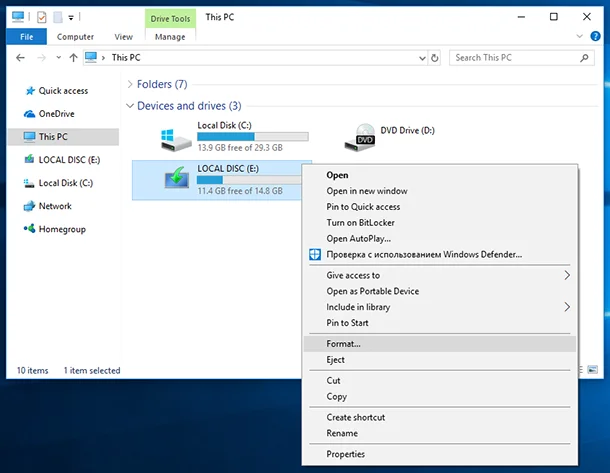Click the Properties quick access toolbar icon
610x473 pixels.
coord(42,17)
